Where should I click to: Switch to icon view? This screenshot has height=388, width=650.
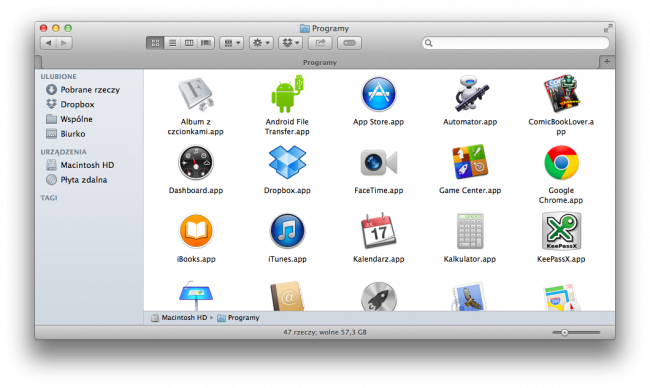coord(155,43)
